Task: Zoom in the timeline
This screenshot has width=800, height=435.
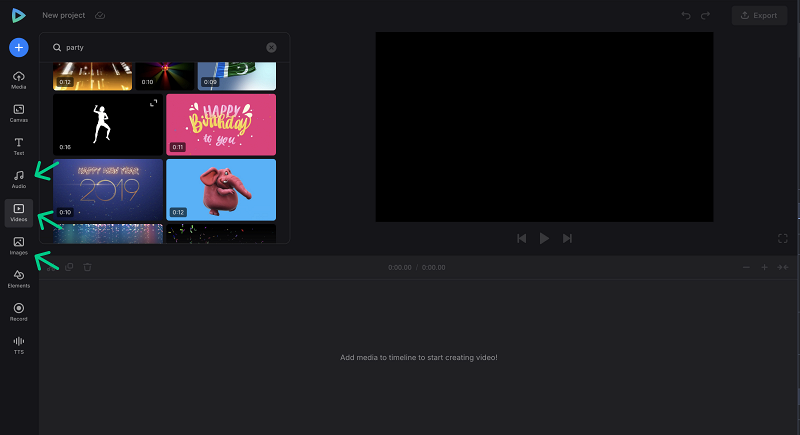Action: (764, 267)
